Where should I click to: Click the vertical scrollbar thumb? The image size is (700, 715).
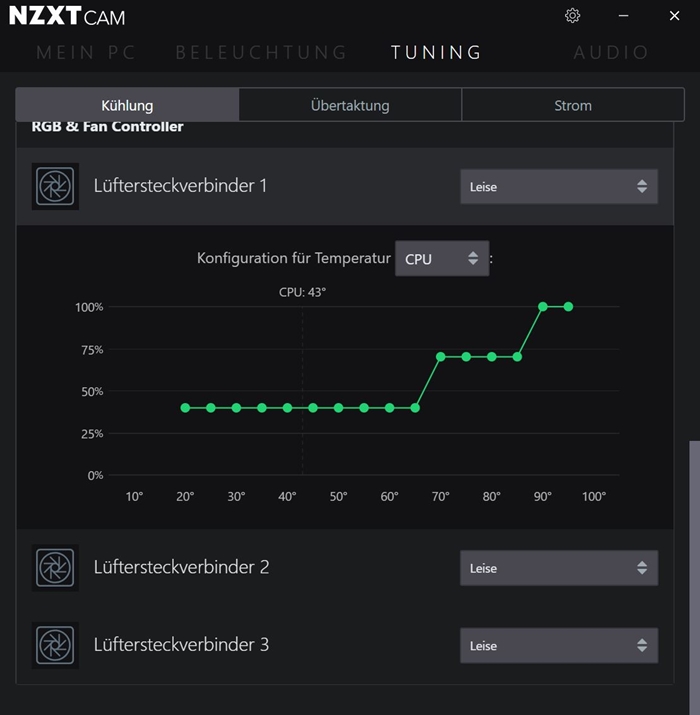coord(694,577)
